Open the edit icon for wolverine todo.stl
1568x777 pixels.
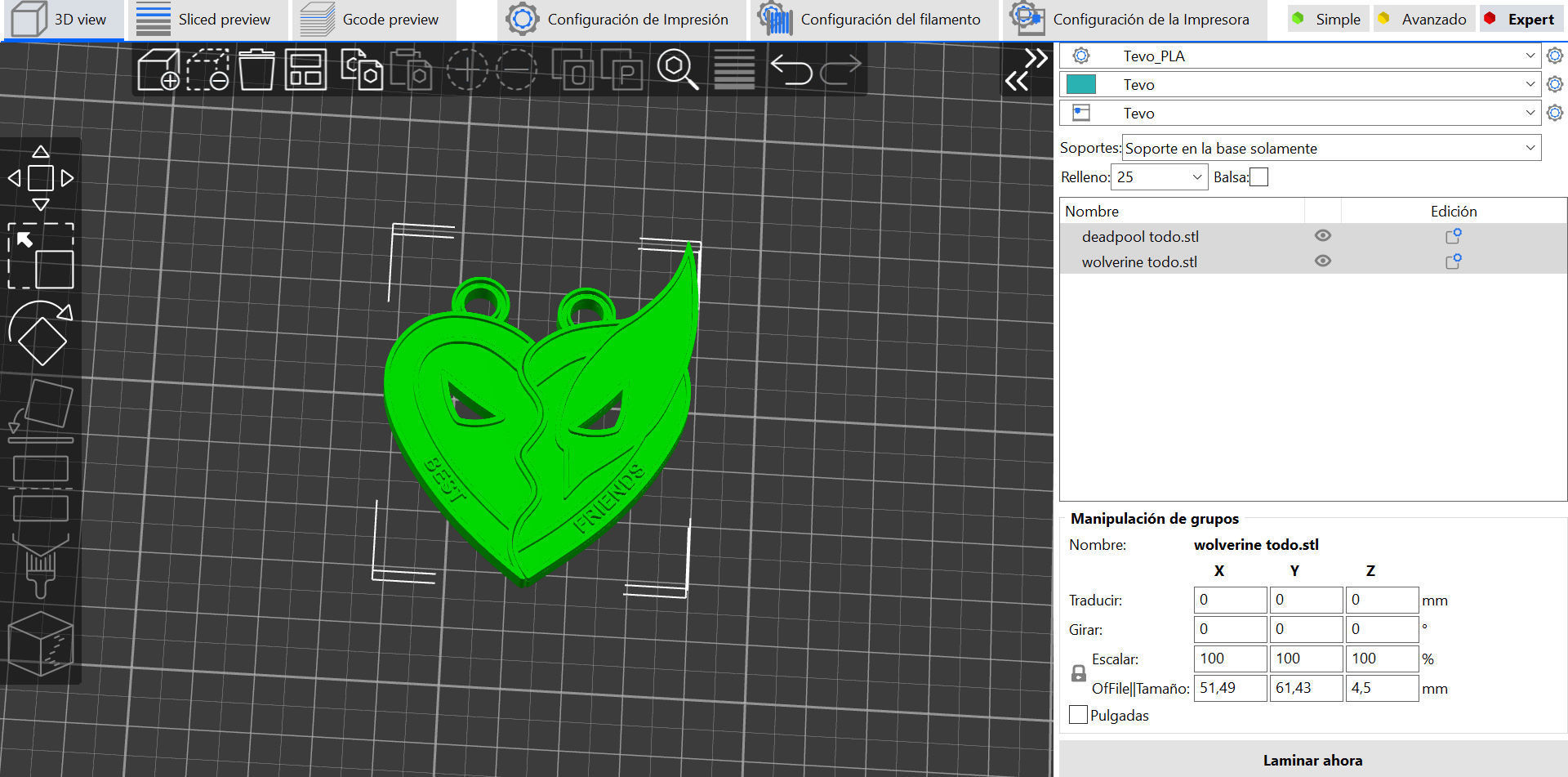(x=1454, y=261)
